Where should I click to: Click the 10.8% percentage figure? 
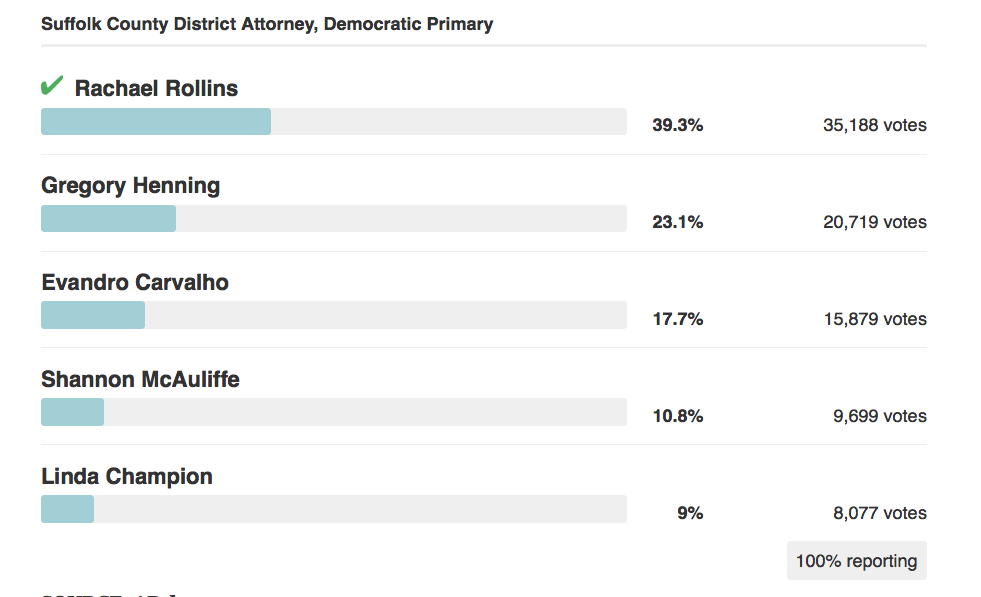pos(677,417)
